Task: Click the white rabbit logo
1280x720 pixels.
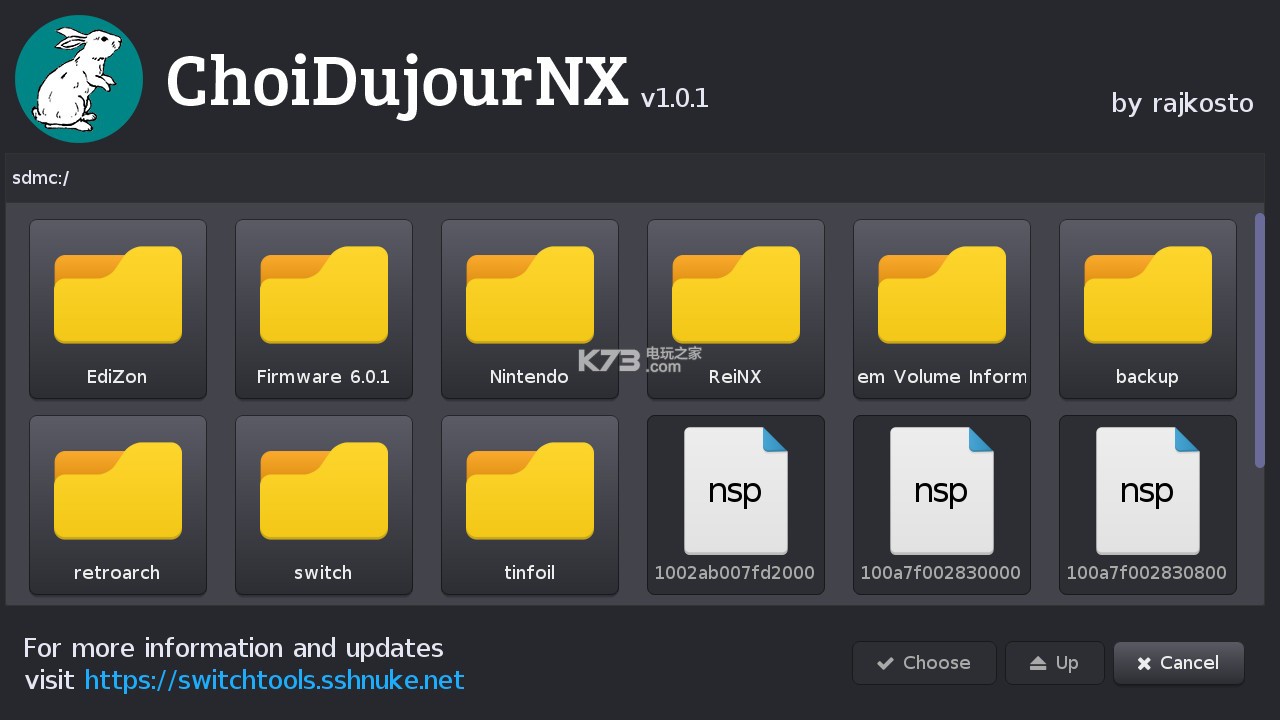Action: click(79, 79)
